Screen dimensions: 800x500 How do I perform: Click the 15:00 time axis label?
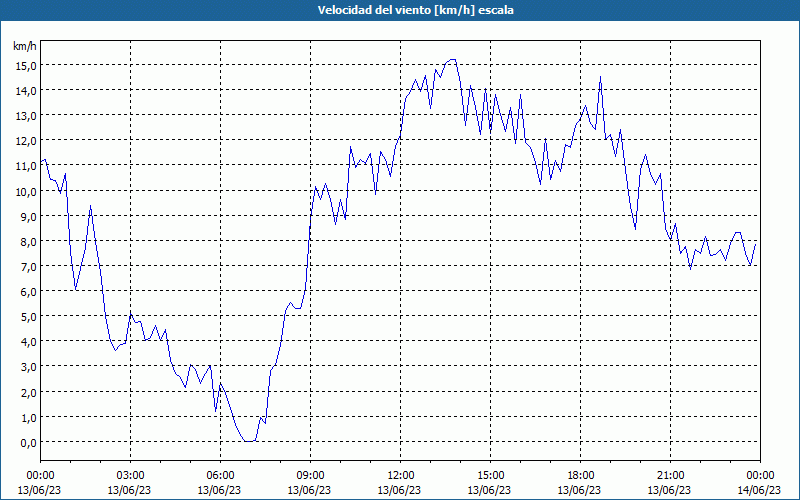[490, 476]
